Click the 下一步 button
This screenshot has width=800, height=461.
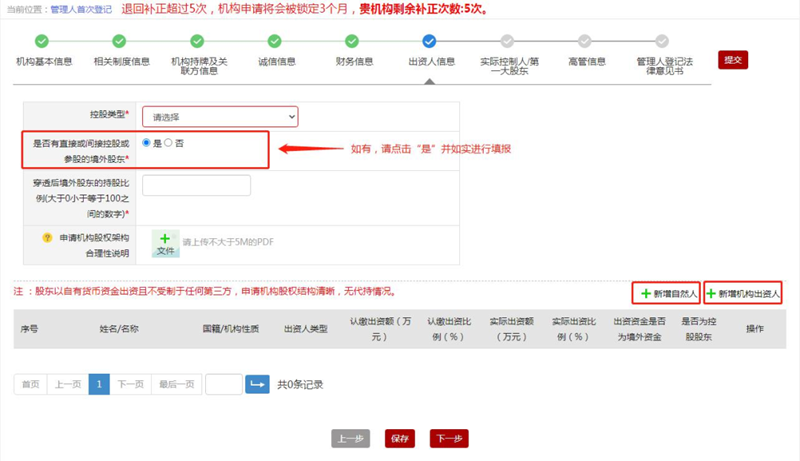[449, 438]
